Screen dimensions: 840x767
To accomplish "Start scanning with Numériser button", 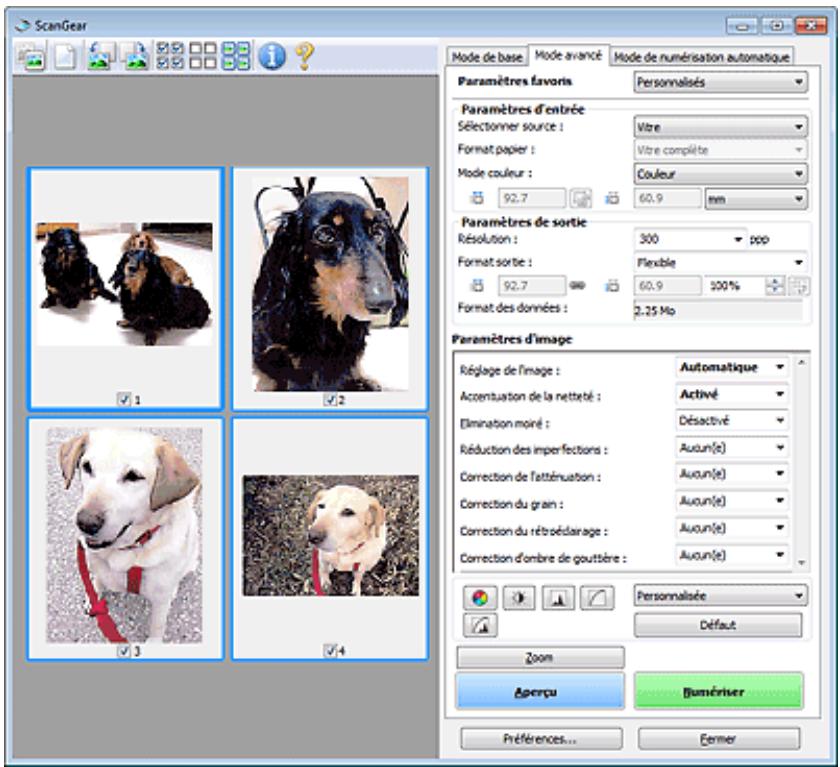I will (718, 692).
